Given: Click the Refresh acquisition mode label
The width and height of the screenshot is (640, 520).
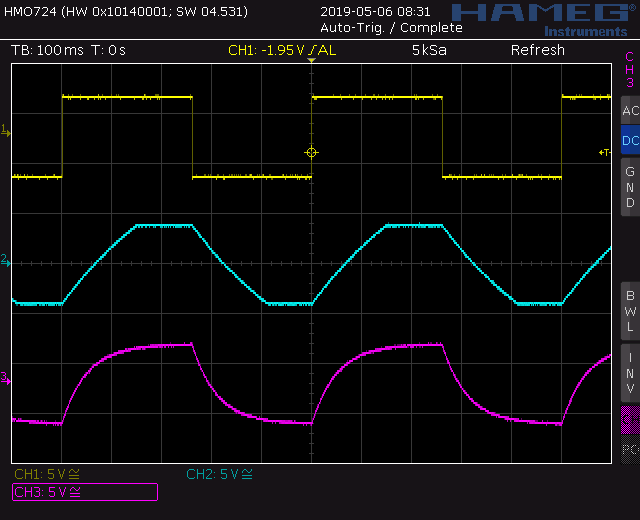Looking at the screenshot, I should [x=537, y=50].
